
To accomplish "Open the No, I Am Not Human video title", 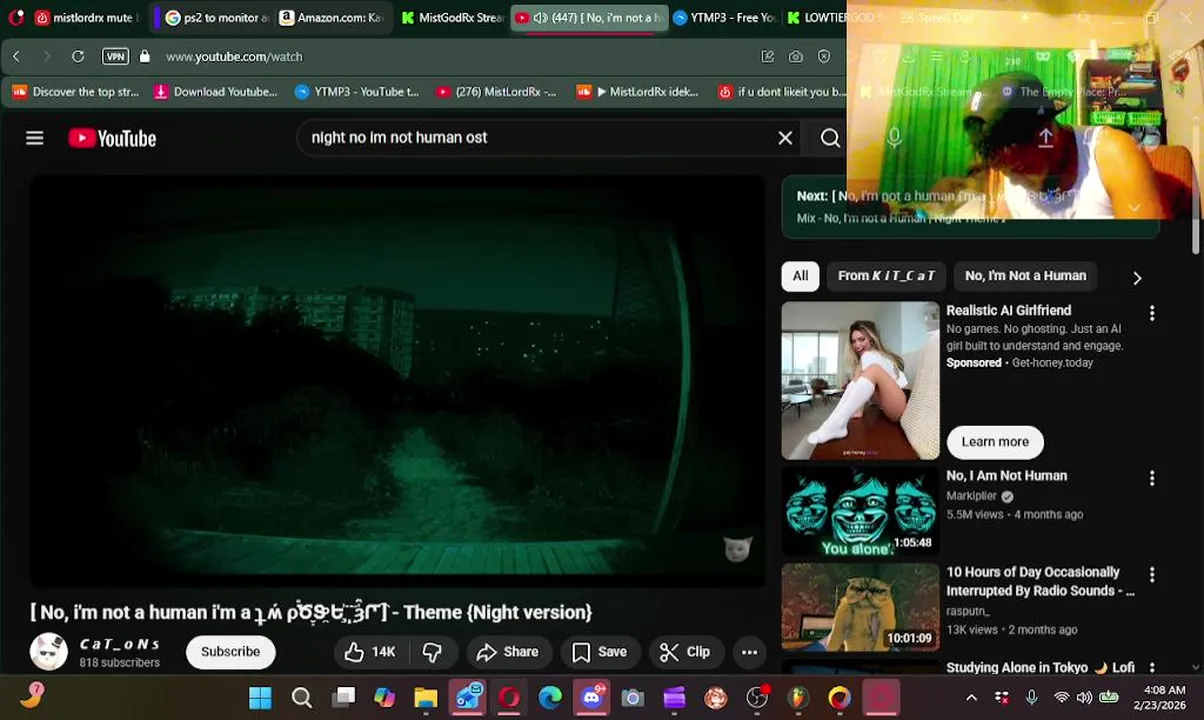I will point(1006,476).
